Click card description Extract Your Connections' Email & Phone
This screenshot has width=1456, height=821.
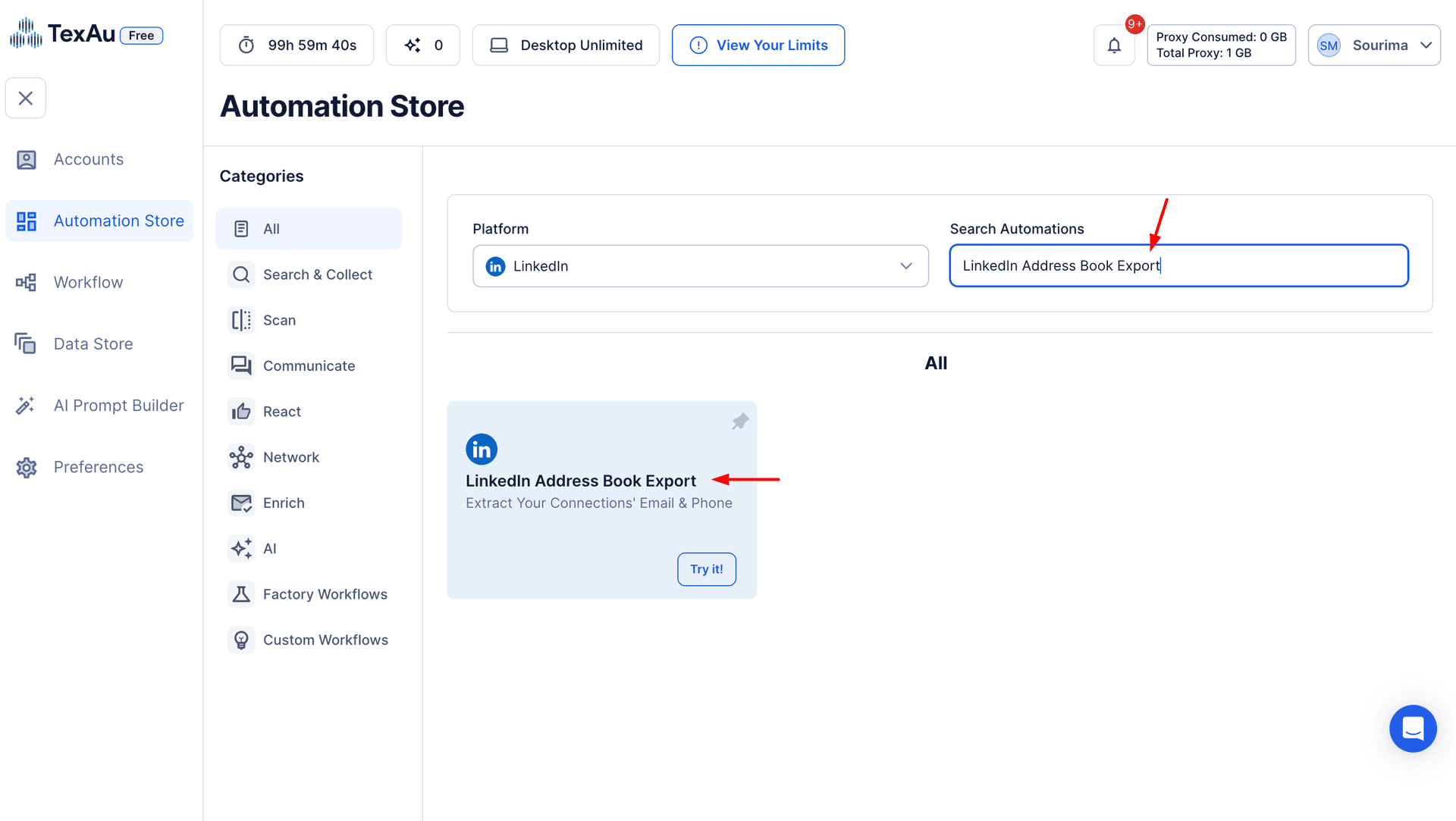pyautogui.click(x=599, y=503)
